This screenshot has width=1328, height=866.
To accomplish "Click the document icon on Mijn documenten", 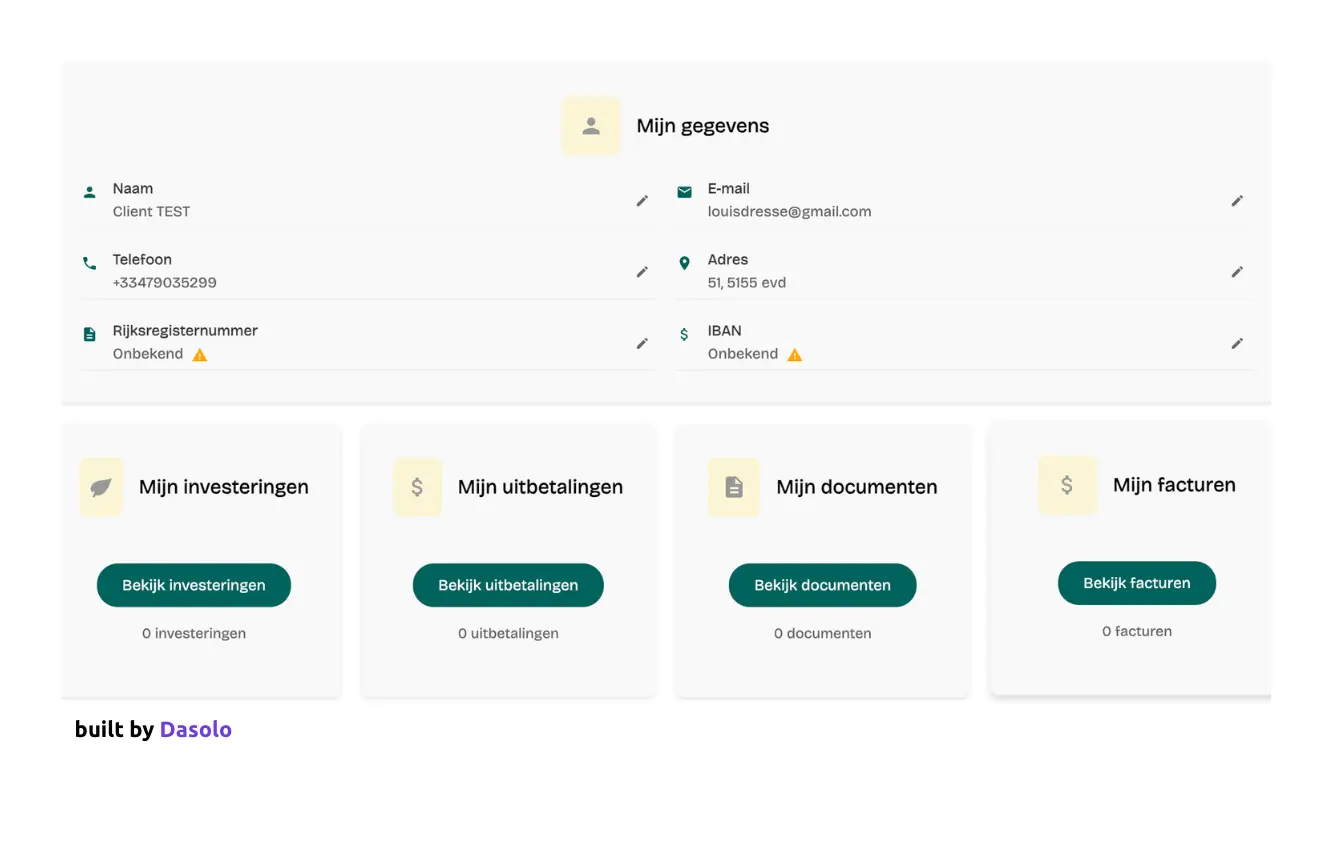I will [734, 488].
